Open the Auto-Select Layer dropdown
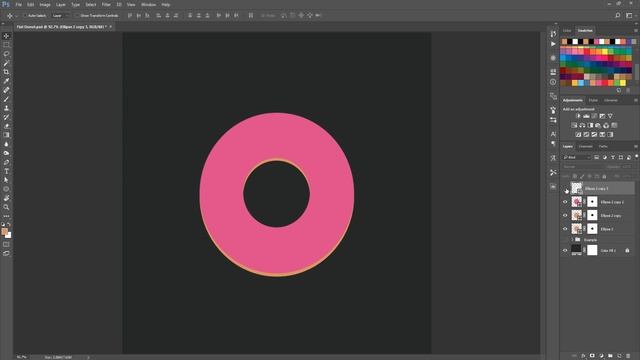This screenshot has height=360, width=640. coord(61,16)
